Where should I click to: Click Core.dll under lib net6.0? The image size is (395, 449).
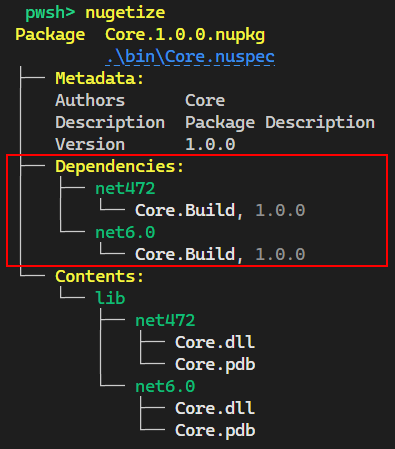(215, 408)
